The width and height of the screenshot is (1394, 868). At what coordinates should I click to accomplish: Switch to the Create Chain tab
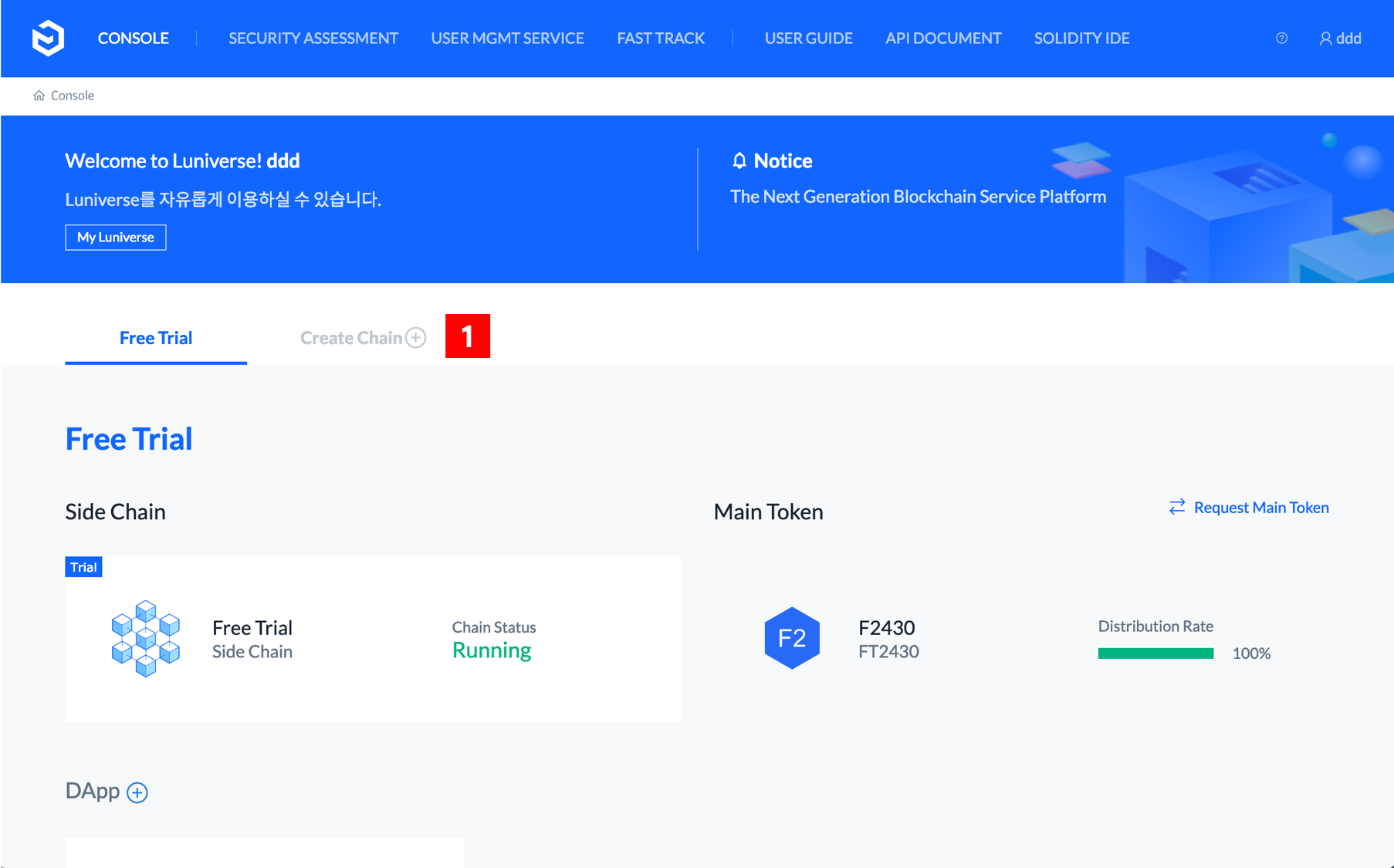363,337
